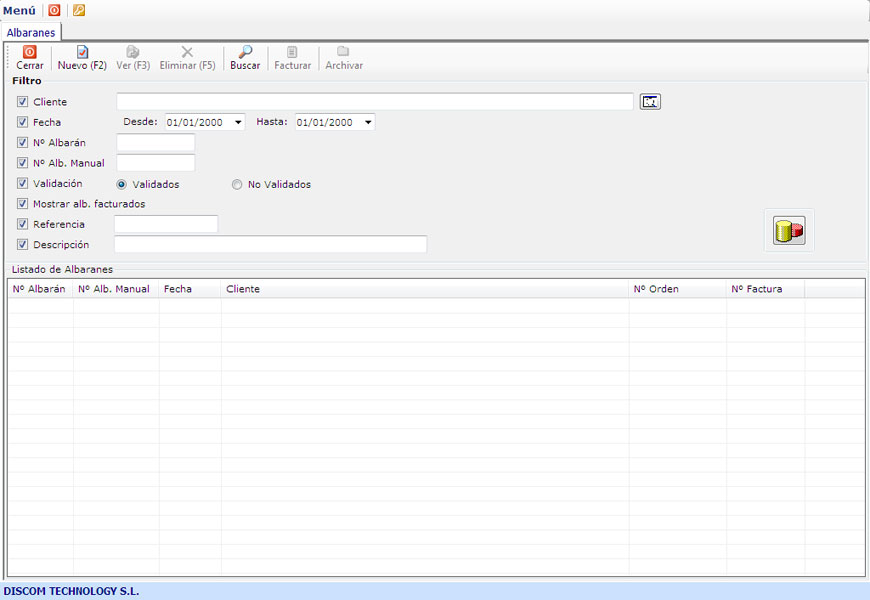Click the red power icon beside Menú
Screen dimensions: 870x600
click(54, 10)
